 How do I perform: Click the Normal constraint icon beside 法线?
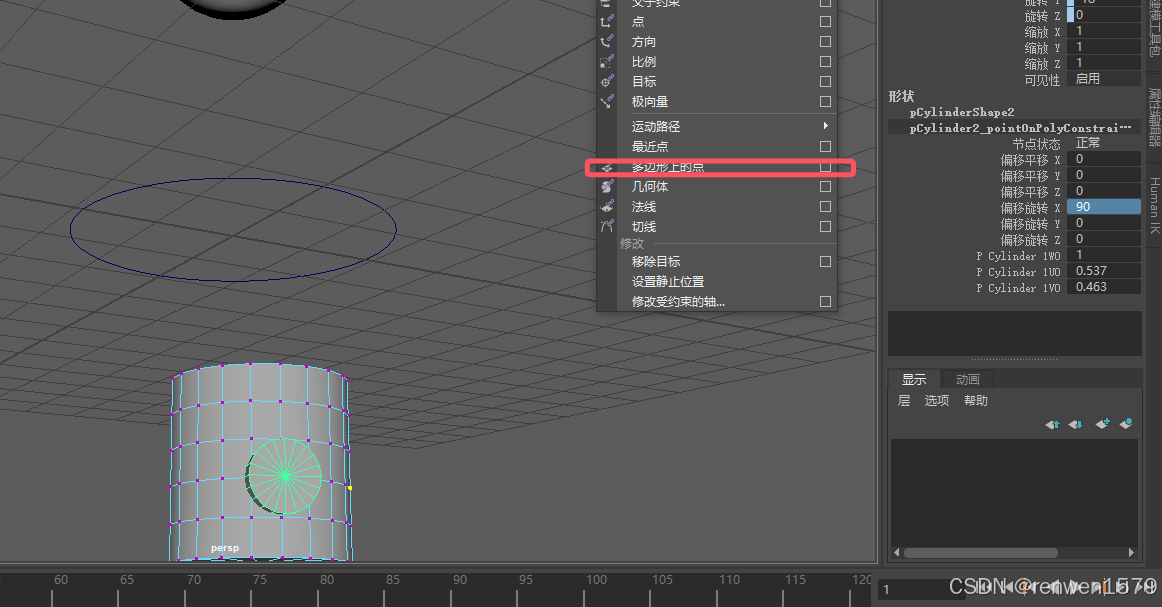[x=607, y=207]
